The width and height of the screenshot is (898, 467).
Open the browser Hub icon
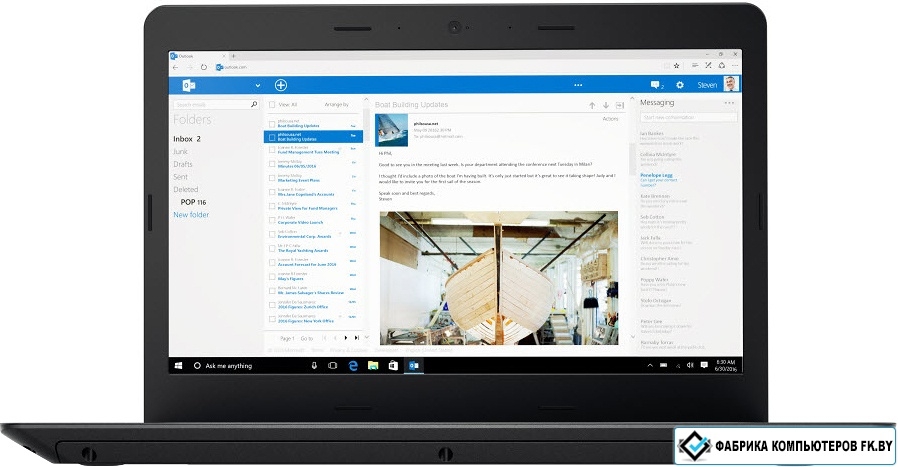(694, 66)
